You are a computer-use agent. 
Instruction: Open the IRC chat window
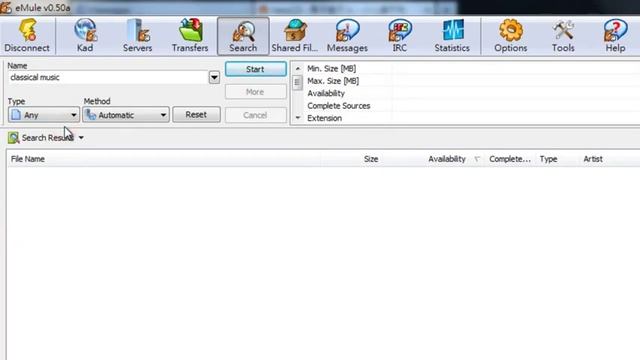pos(400,36)
